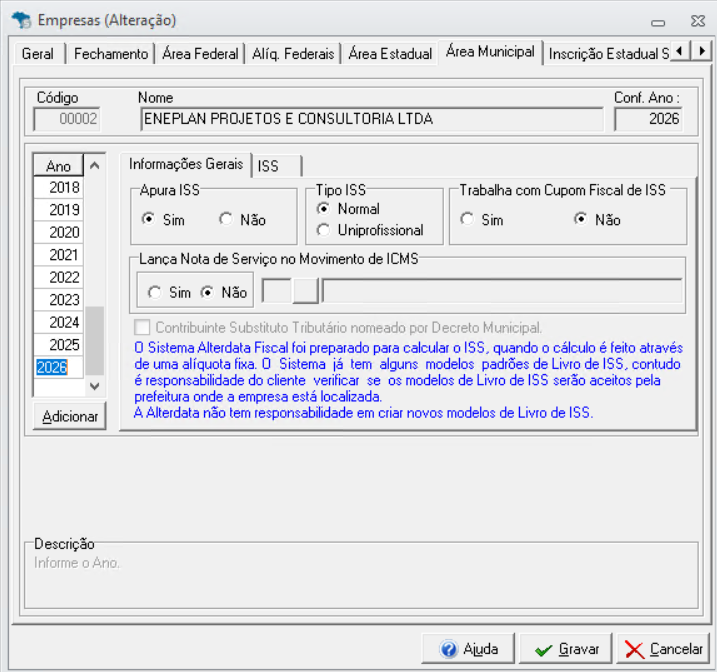Screen dimensions: 717x672
Task: Open the Fechamento tab
Action: (x=111, y=54)
